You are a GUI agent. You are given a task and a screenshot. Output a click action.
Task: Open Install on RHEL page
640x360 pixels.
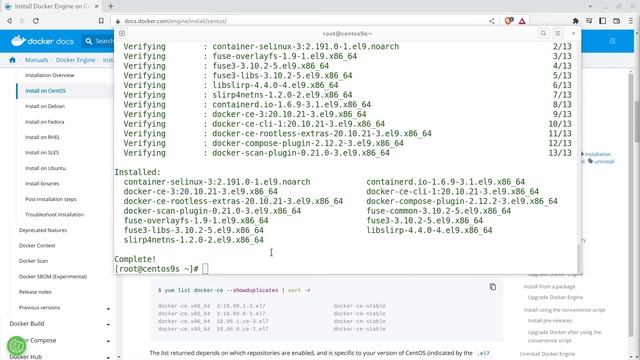(x=42, y=137)
